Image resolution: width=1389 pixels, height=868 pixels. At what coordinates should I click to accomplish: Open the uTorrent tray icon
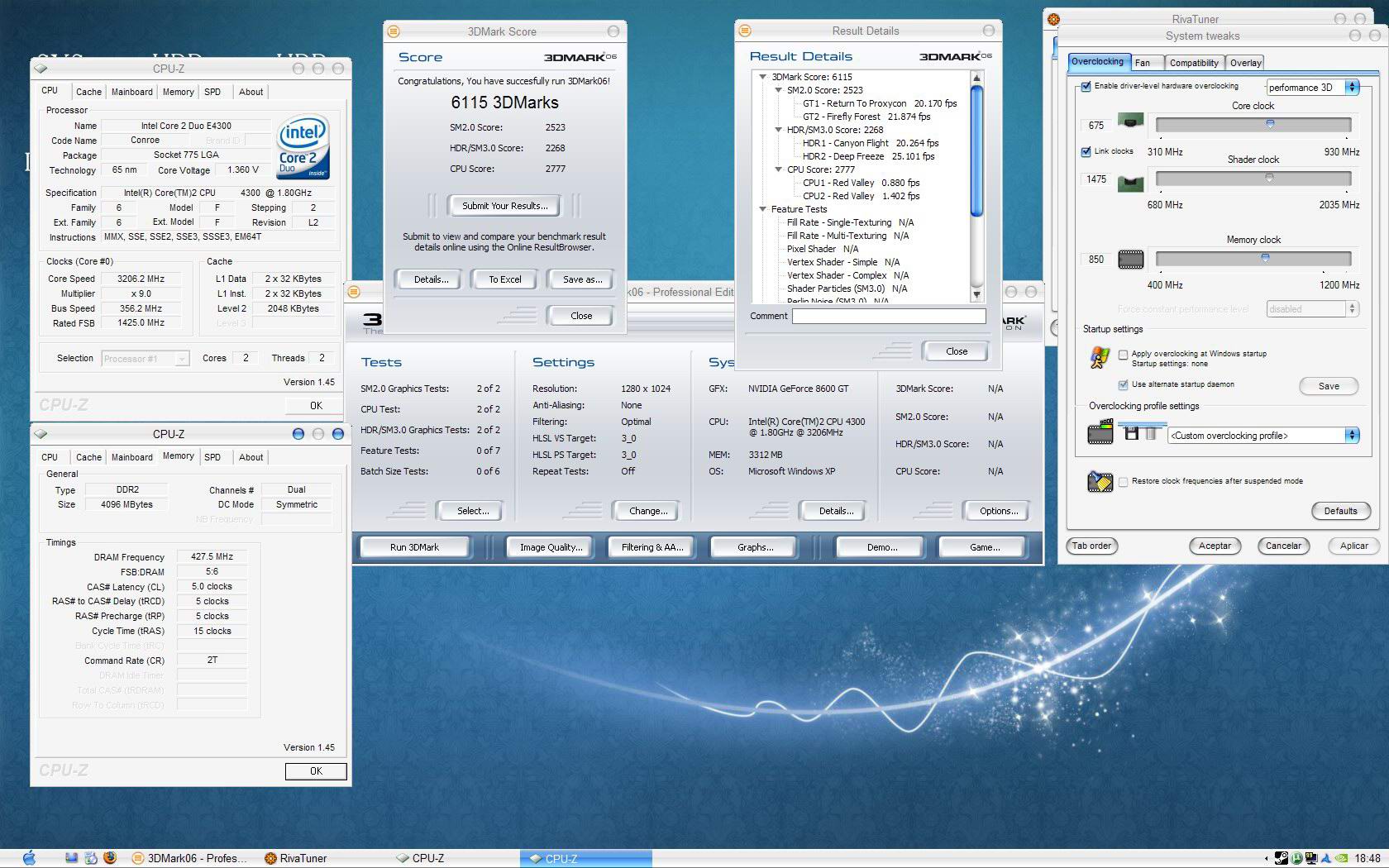(x=1297, y=858)
